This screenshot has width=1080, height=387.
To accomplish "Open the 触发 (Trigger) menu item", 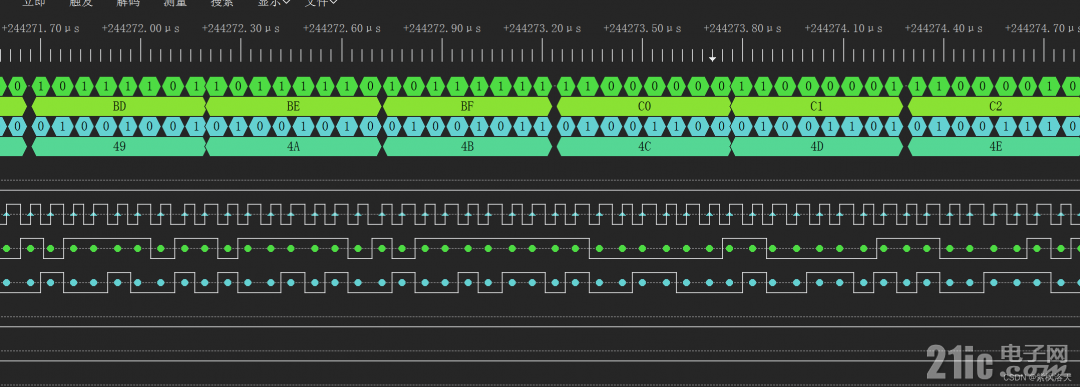I will (x=81, y=3).
